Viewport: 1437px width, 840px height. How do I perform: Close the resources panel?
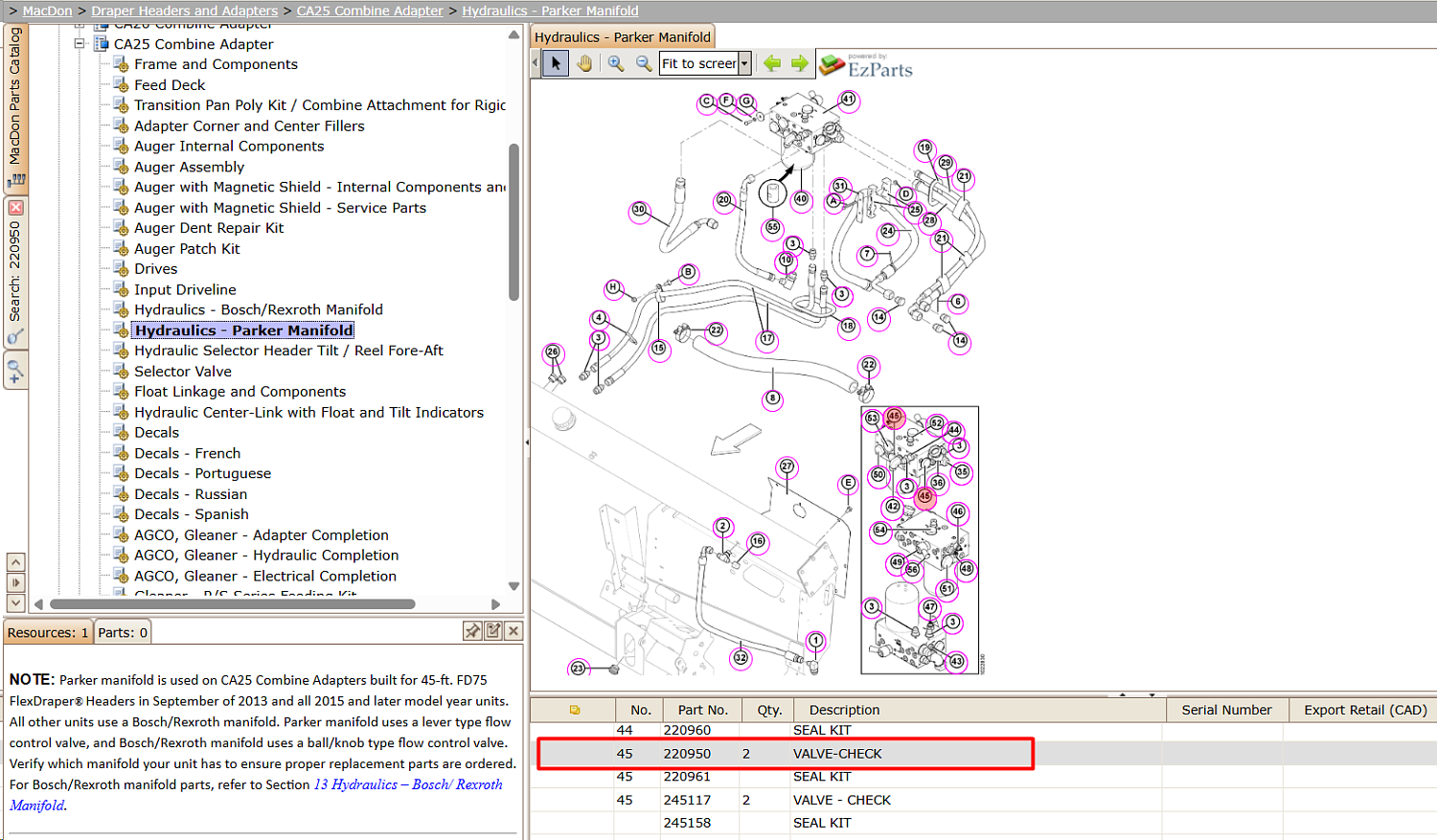[x=513, y=630]
